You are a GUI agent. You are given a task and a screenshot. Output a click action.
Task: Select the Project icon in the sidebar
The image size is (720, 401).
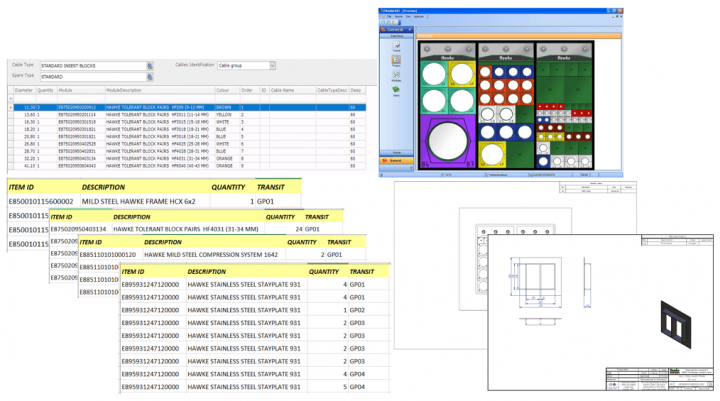[x=397, y=61]
